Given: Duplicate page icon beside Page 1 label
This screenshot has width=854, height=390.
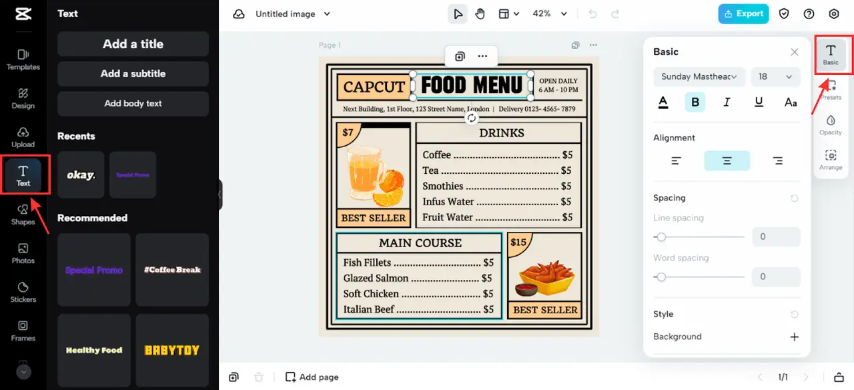Looking at the screenshot, I should [x=576, y=45].
